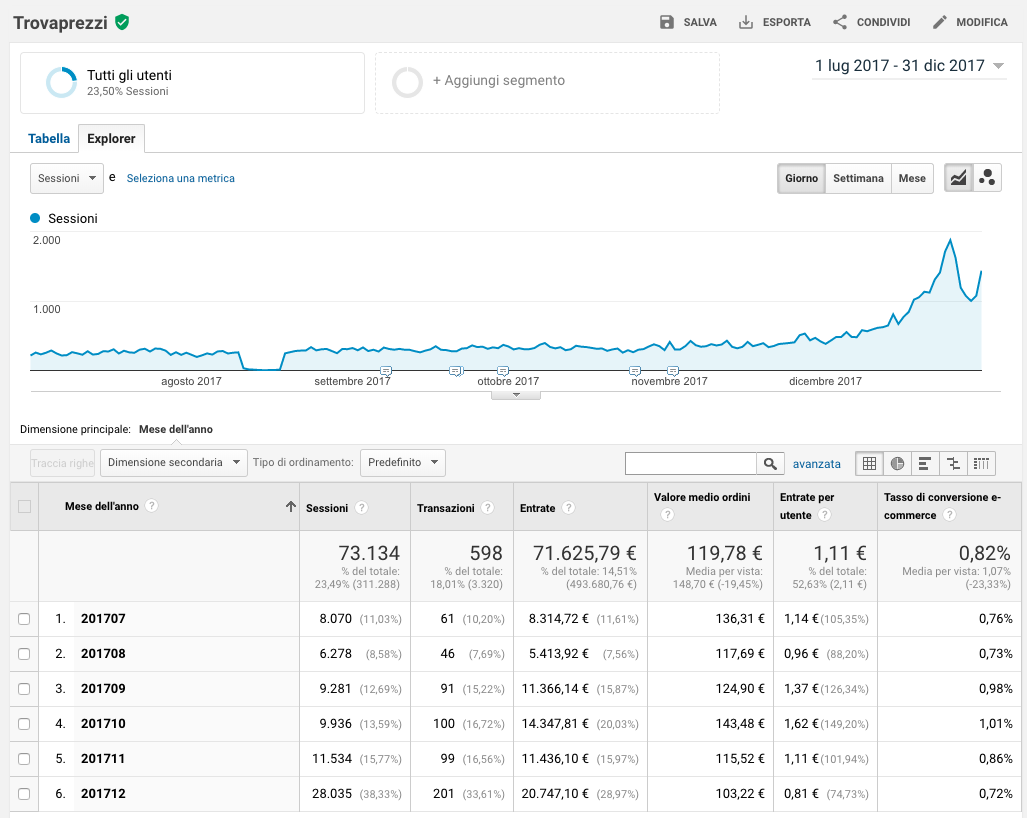Screen dimensions: 1027x818
Task: Click ESPORTA in the top toolbar
Action: (787, 22)
